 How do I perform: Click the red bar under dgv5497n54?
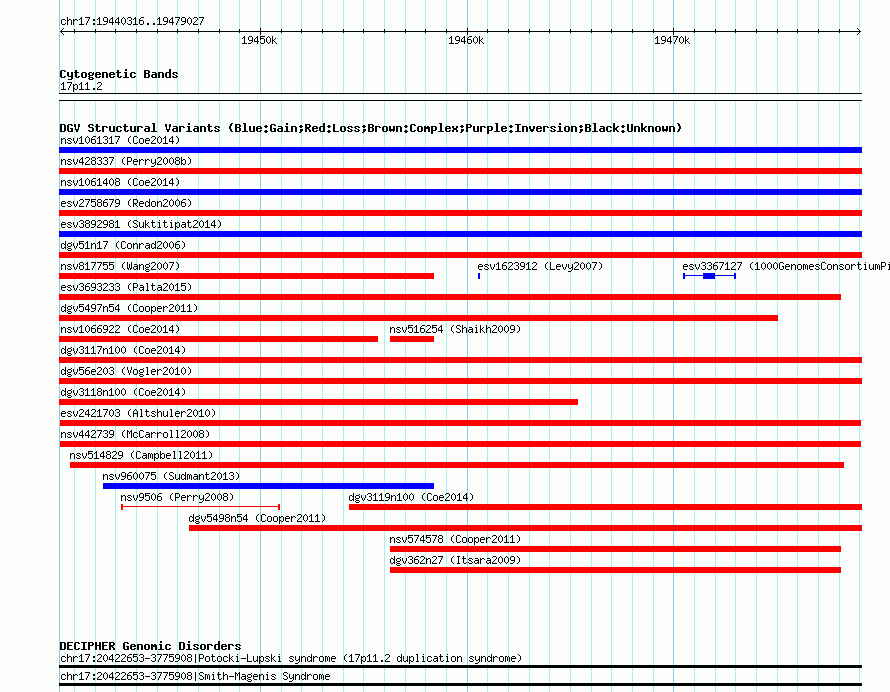tap(418, 318)
